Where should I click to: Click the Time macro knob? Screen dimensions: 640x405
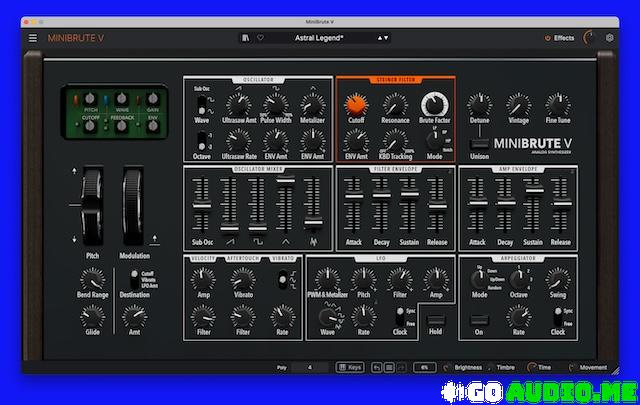pyautogui.click(x=532, y=367)
